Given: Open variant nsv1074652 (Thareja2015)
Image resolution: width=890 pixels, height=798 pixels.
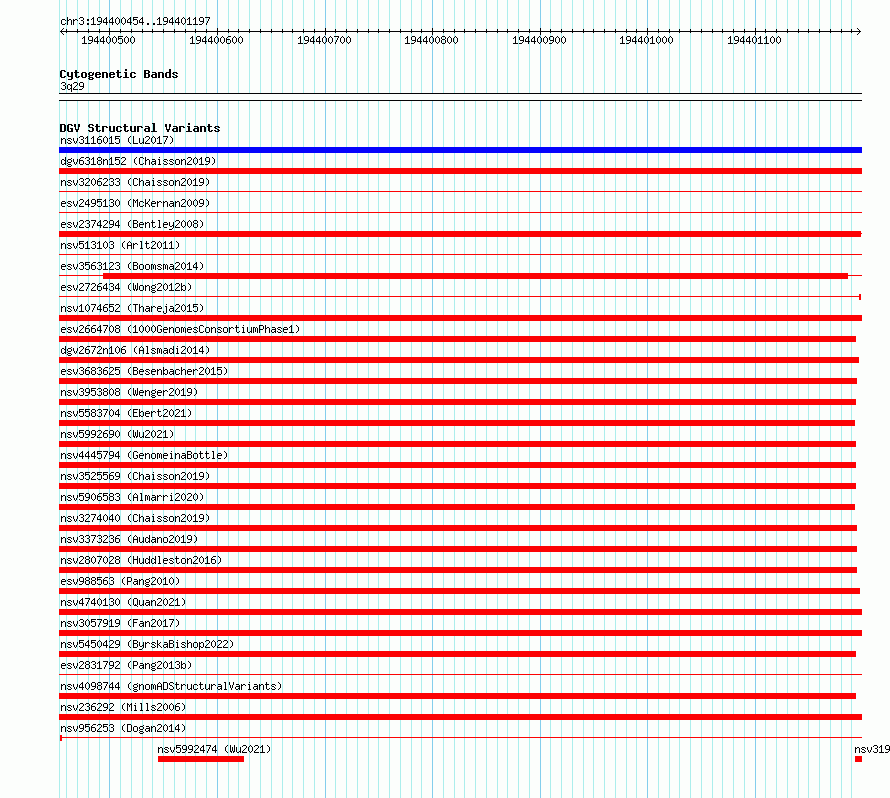Looking at the screenshot, I should coord(132,308).
